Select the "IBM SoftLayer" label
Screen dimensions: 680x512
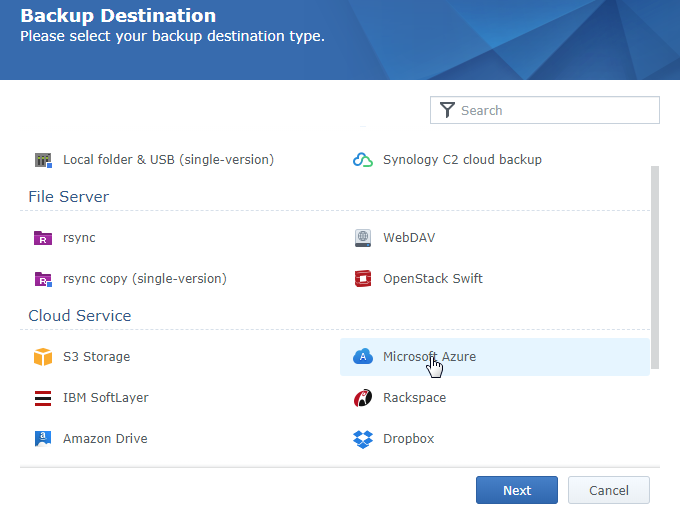tap(105, 398)
